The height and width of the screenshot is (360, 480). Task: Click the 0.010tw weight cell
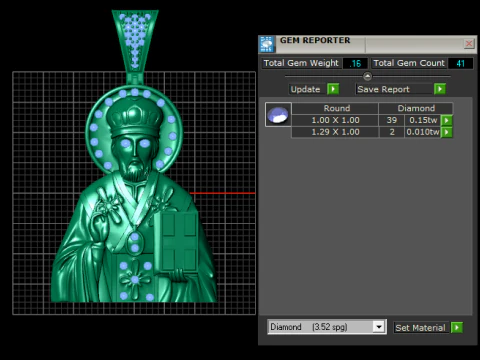[x=423, y=132]
